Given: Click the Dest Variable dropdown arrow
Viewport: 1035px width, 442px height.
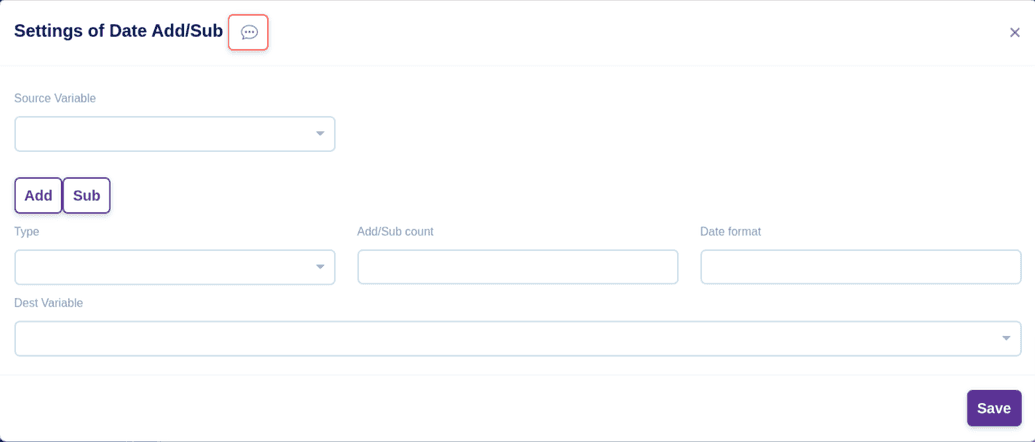Looking at the screenshot, I should point(1006,338).
